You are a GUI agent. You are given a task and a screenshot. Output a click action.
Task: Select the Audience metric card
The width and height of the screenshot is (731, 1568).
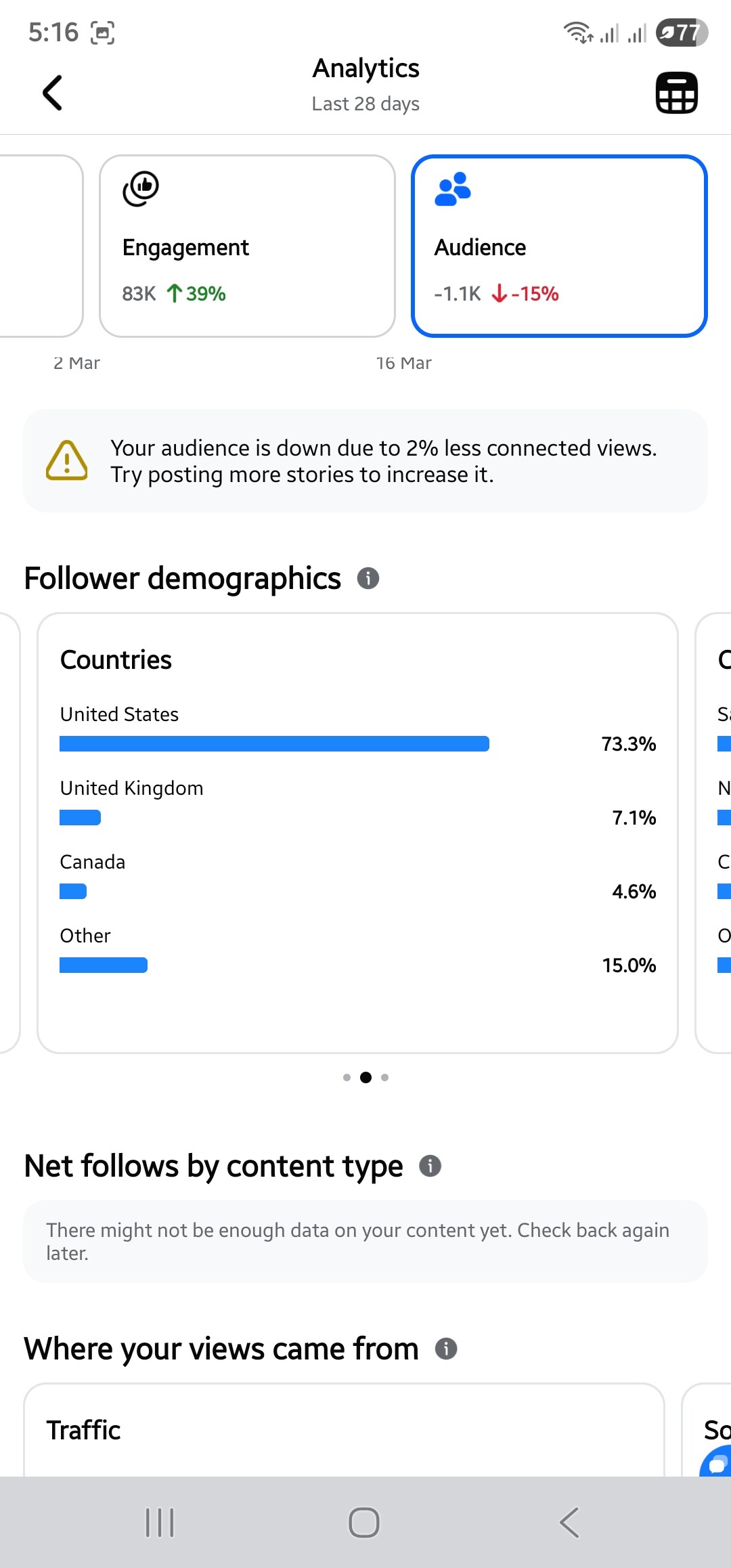pyautogui.click(x=559, y=246)
